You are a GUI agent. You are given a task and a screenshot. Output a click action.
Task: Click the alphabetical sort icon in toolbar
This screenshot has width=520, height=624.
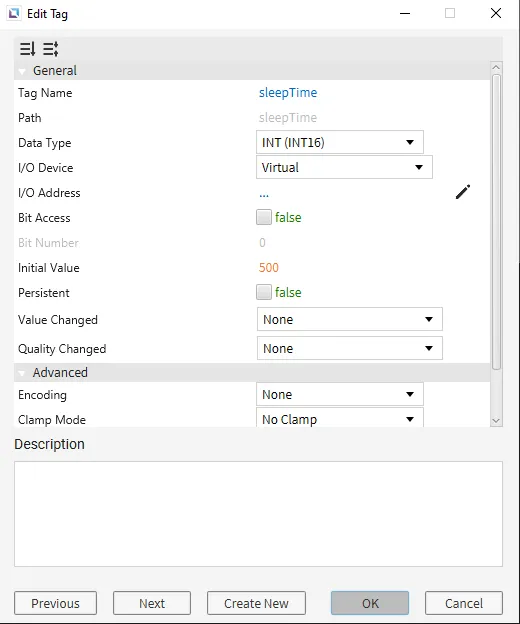[51, 49]
